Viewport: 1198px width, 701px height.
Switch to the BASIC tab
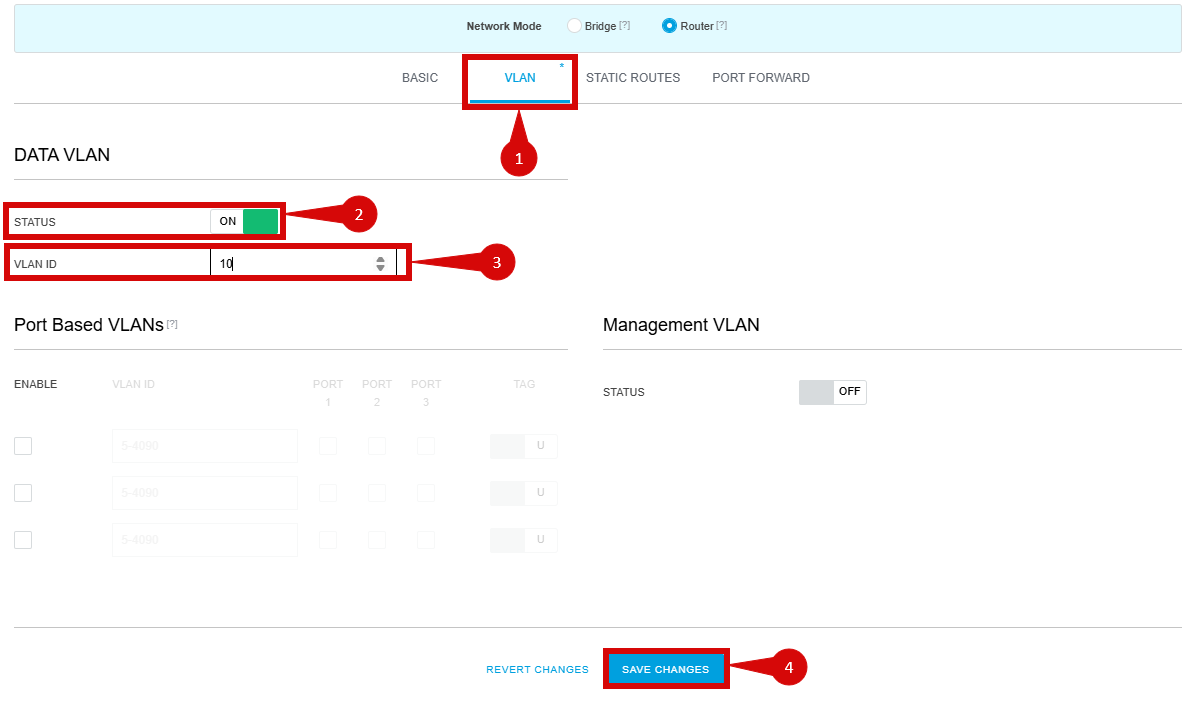420,78
